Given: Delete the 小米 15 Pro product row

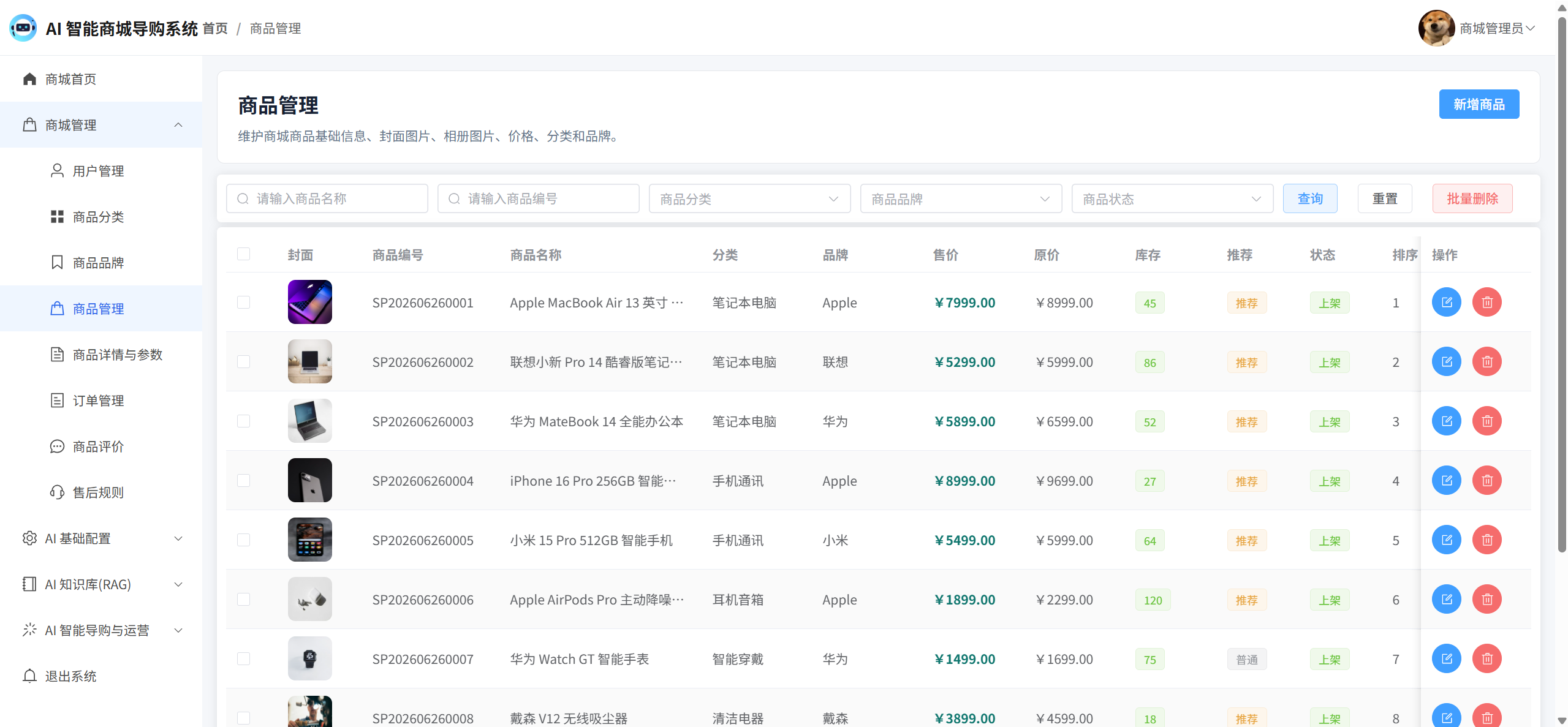Looking at the screenshot, I should pos(1487,540).
